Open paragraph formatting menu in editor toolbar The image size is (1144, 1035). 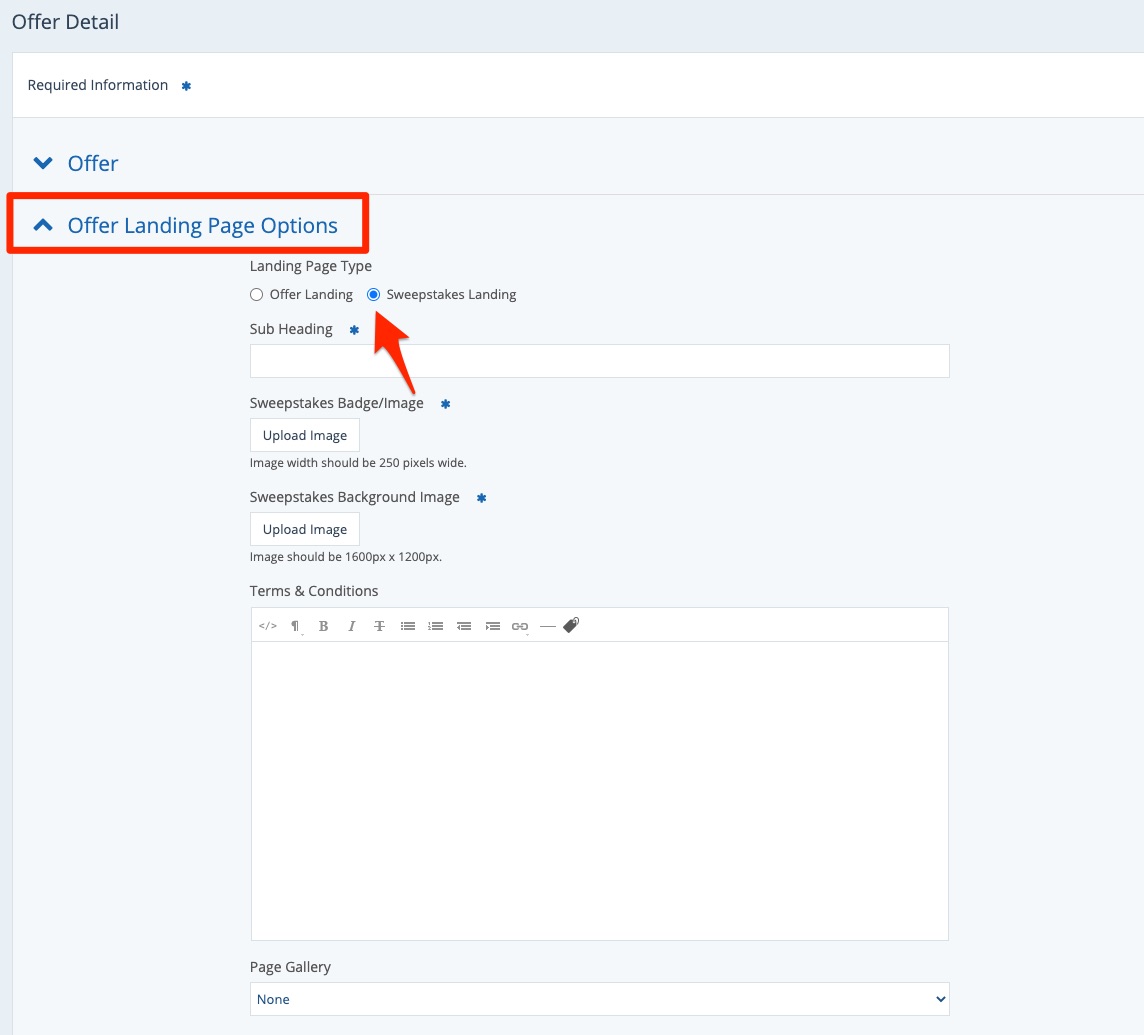(x=295, y=626)
